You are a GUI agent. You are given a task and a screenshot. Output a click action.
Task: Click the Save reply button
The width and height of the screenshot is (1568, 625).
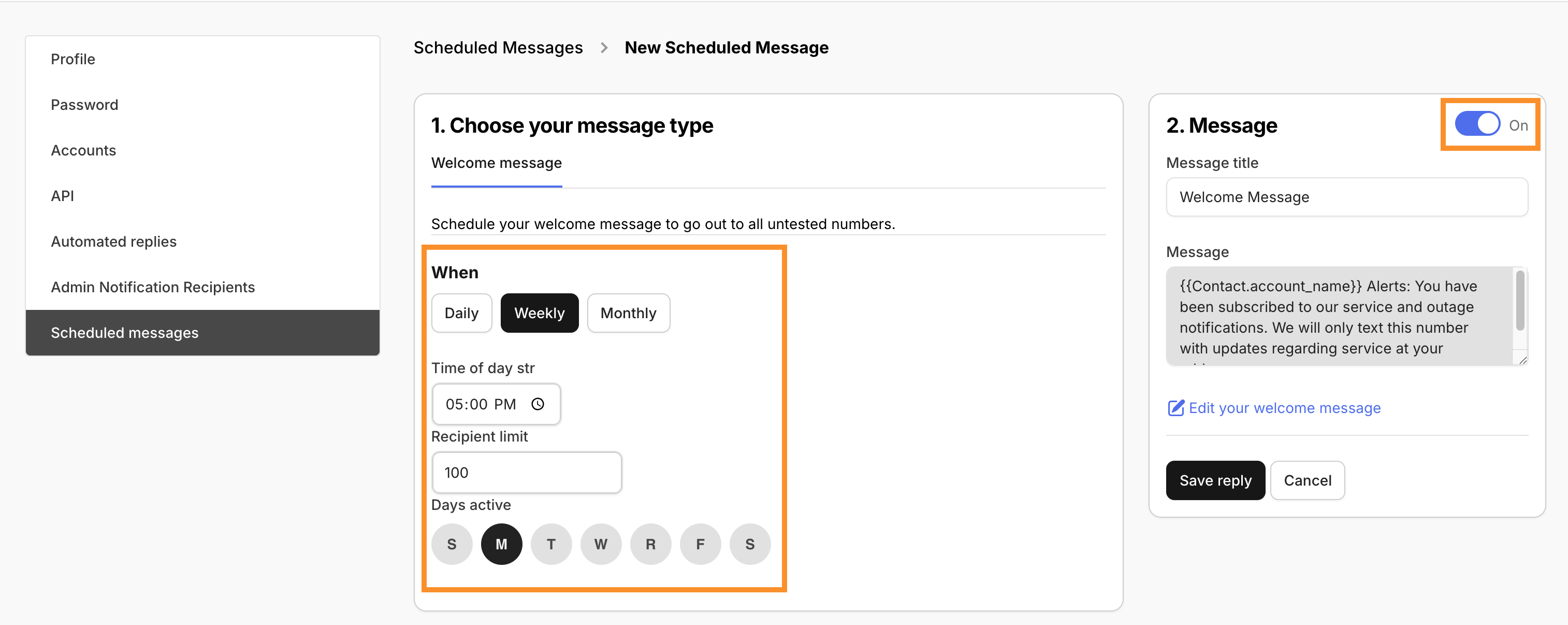tap(1215, 480)
